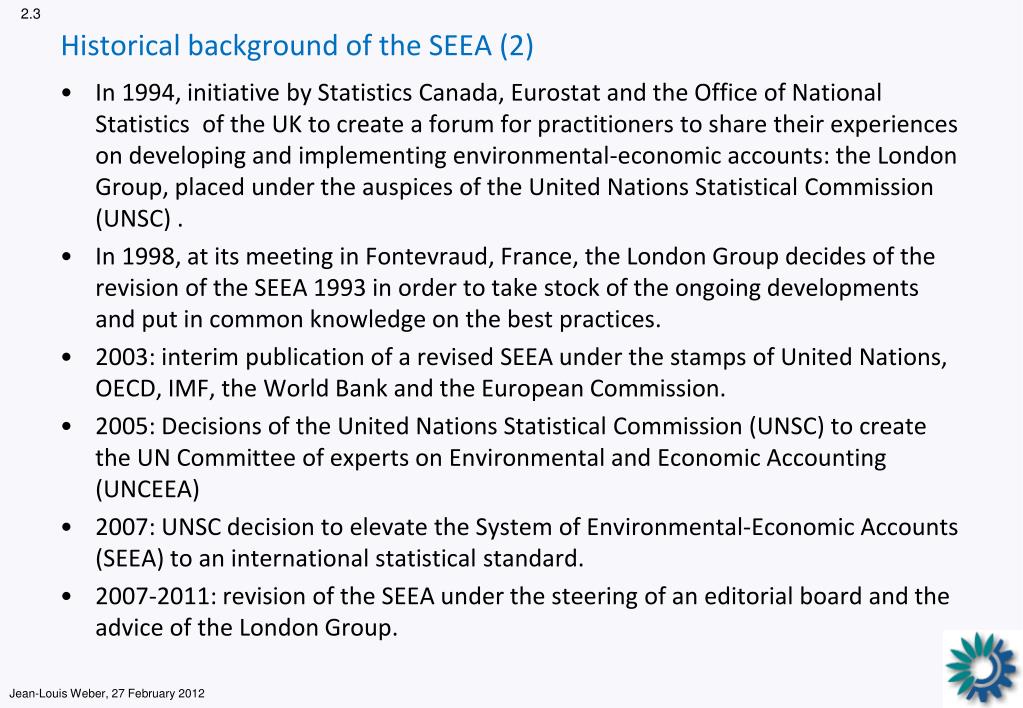Click the slide title 'Historical background of the SEEA (2)'
Viewport: 1023px width, 708px height.
[297, 46]
